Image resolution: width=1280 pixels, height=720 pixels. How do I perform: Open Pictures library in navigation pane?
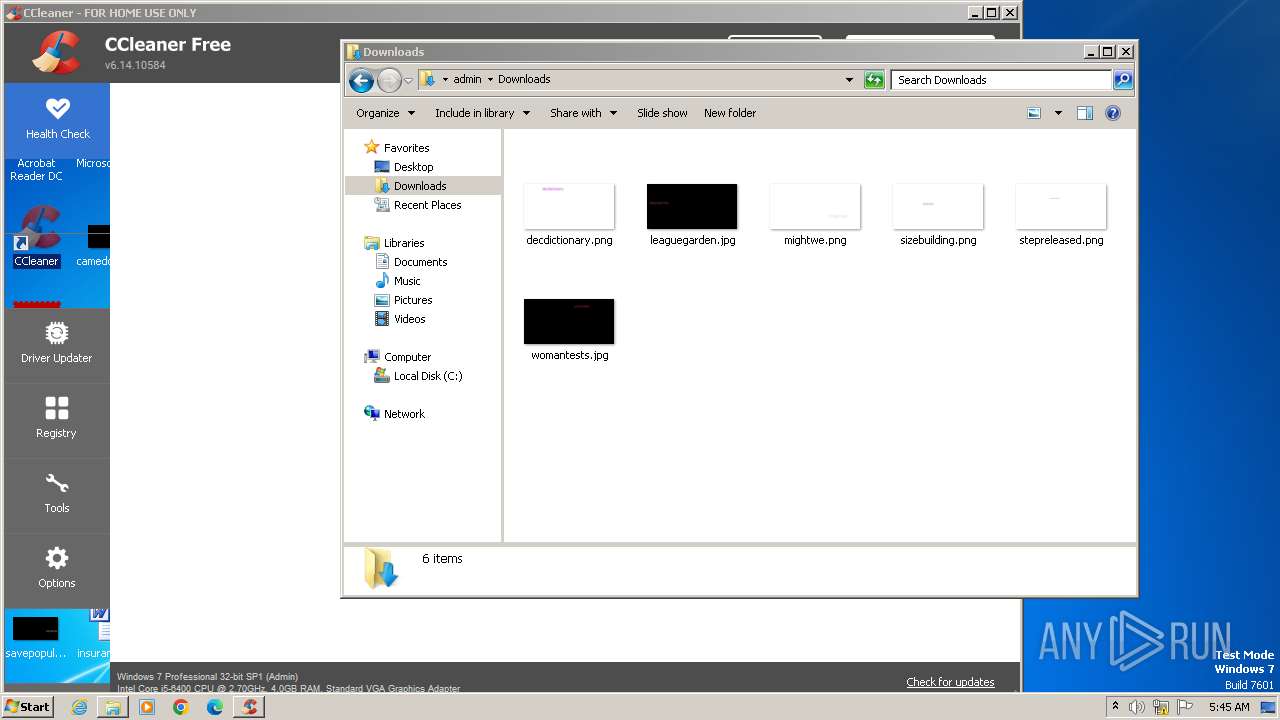click(x=412, y=300)
